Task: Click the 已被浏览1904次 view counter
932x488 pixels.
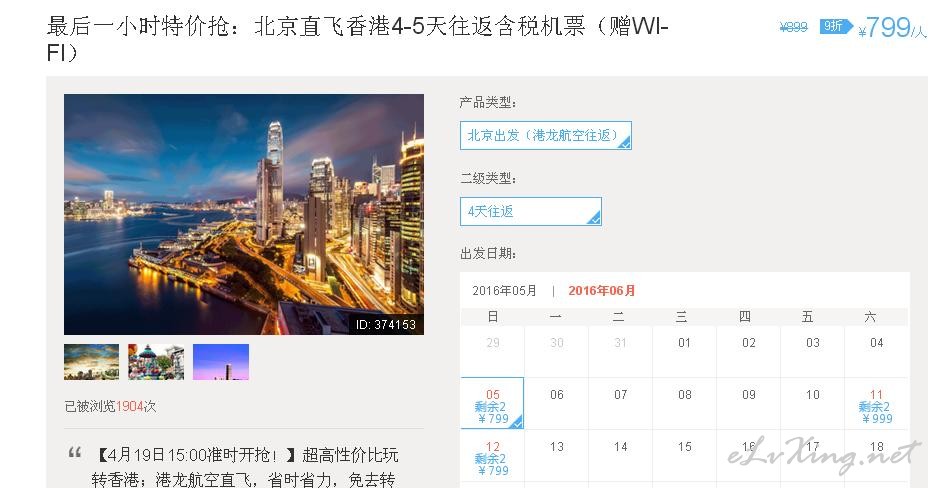Action: click(x=110, y=407)
